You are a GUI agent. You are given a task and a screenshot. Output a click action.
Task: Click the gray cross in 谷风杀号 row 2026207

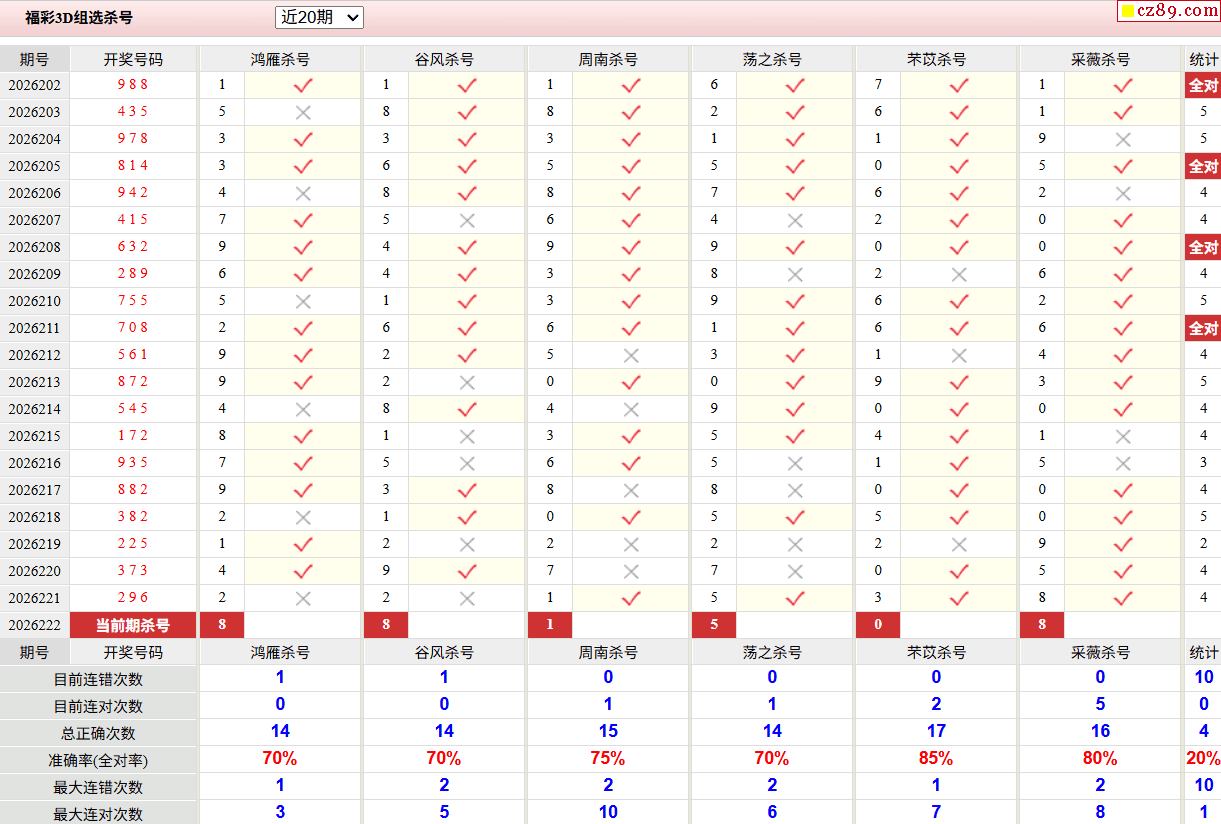pyautogui.click(x=467, y=221)
